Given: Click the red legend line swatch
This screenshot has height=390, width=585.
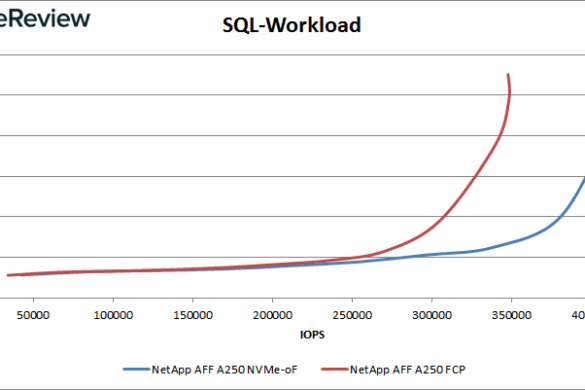Looking at the screenshot, I should pyautogui.click(x=335, y=369).
